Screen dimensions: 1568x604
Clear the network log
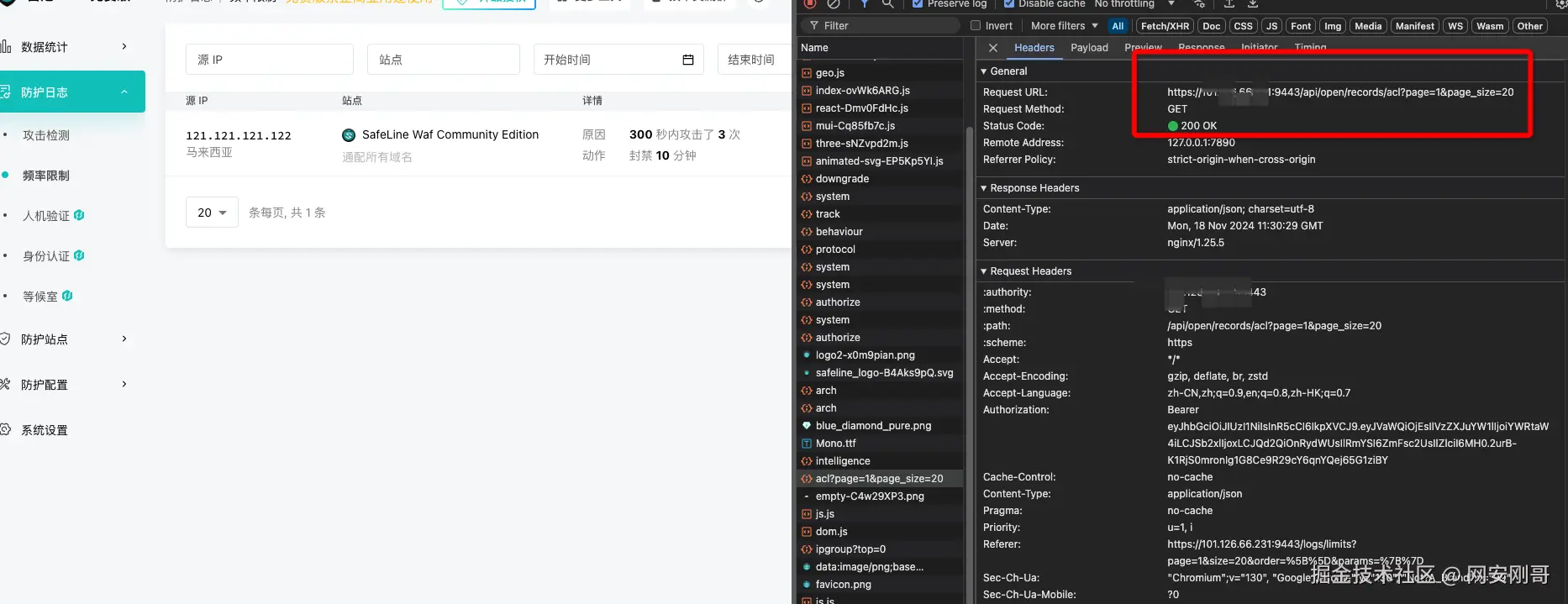(834, 3)
